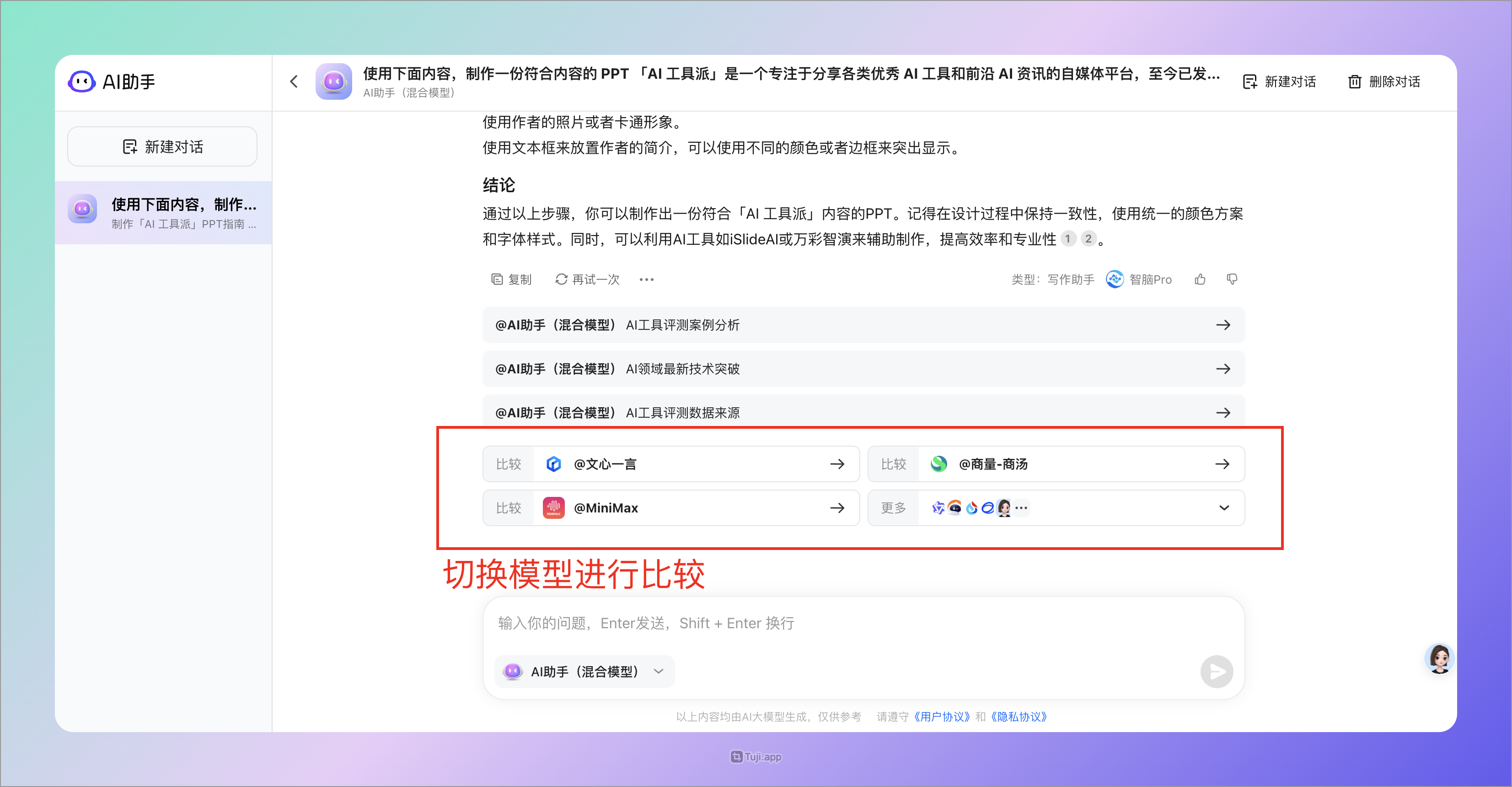The height and width of the screenshot is (787, 1512).
Task: Click the conversation avatar in the header
Action: point(333,81)
